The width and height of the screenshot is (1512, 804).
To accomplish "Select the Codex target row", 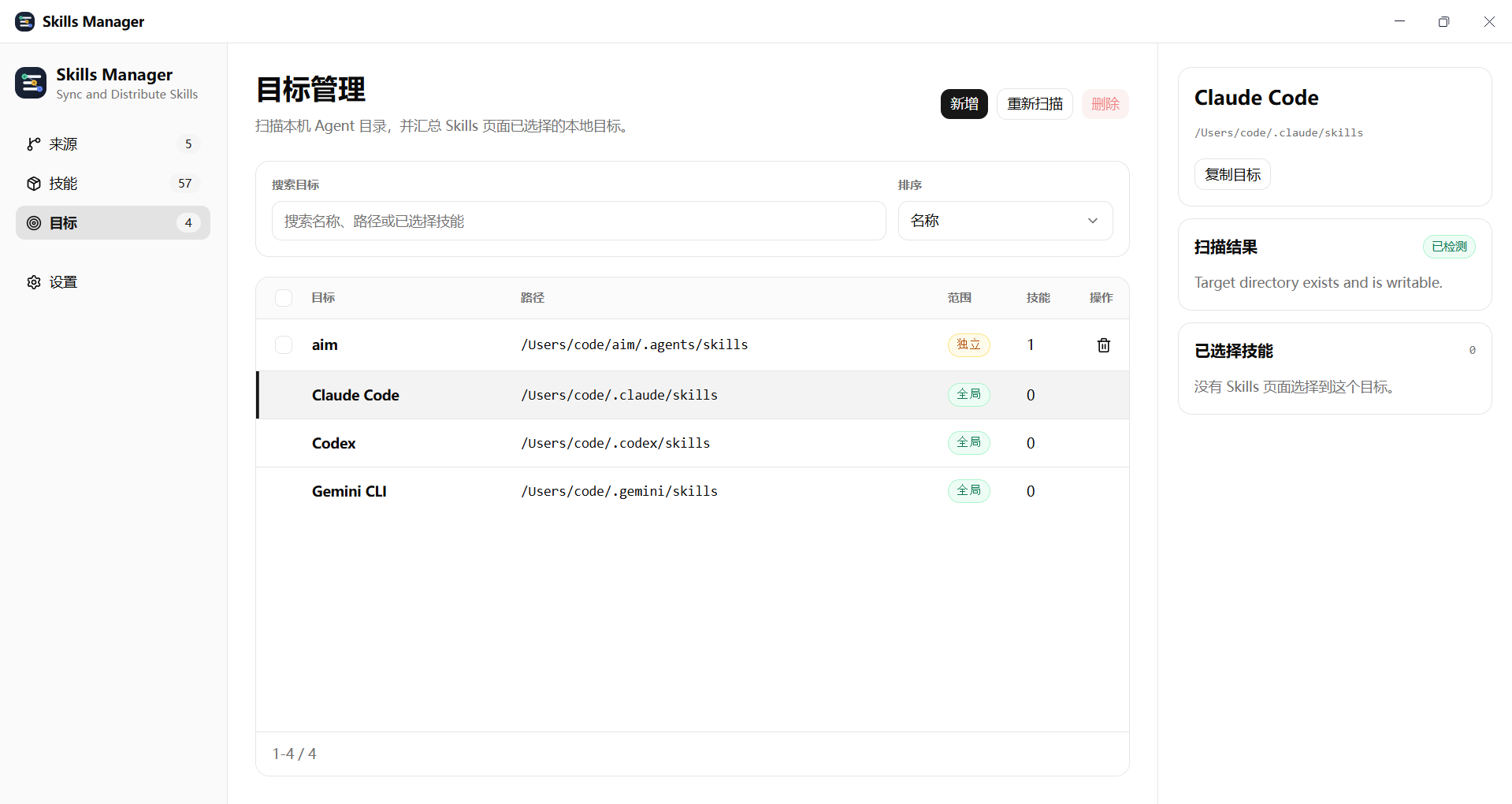I will click(x=693, y=443).
